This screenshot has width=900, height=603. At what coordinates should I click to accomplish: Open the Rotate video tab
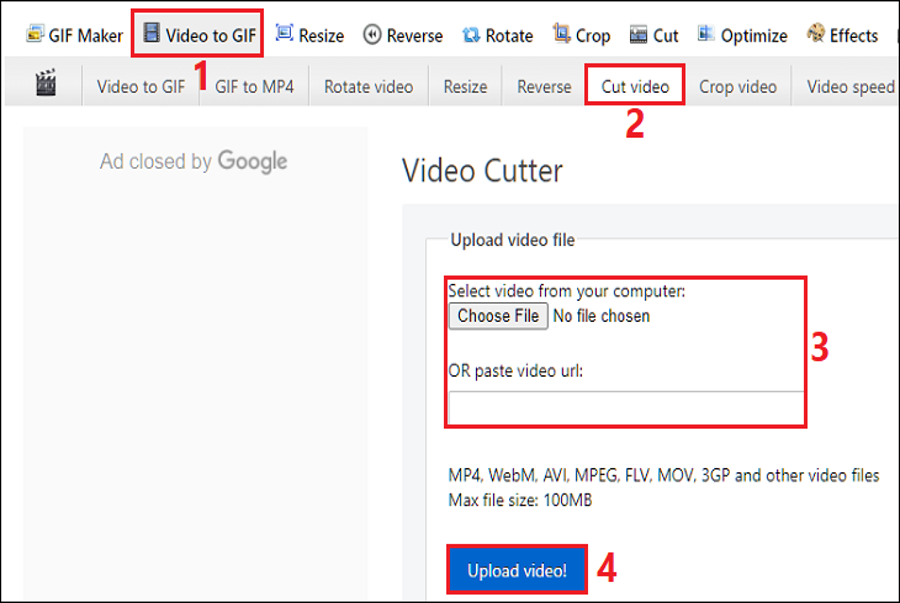pyautogui.click(x=368, y=87)
